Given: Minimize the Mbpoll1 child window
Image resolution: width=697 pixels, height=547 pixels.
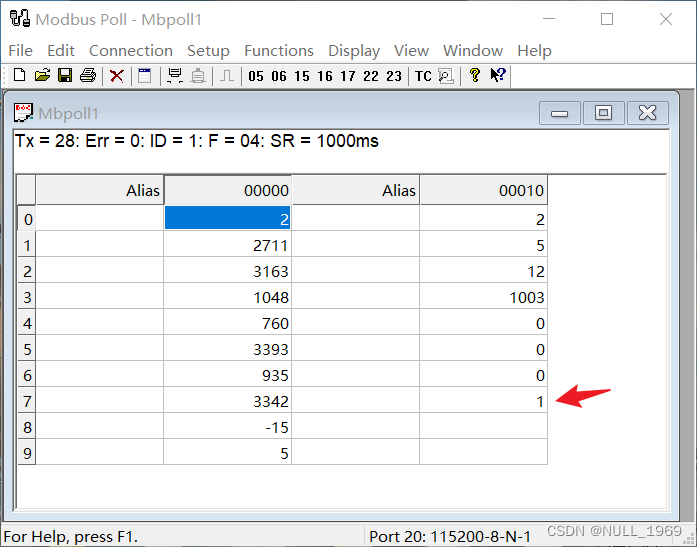Looking at the screenshot, I should coord(560,113).
